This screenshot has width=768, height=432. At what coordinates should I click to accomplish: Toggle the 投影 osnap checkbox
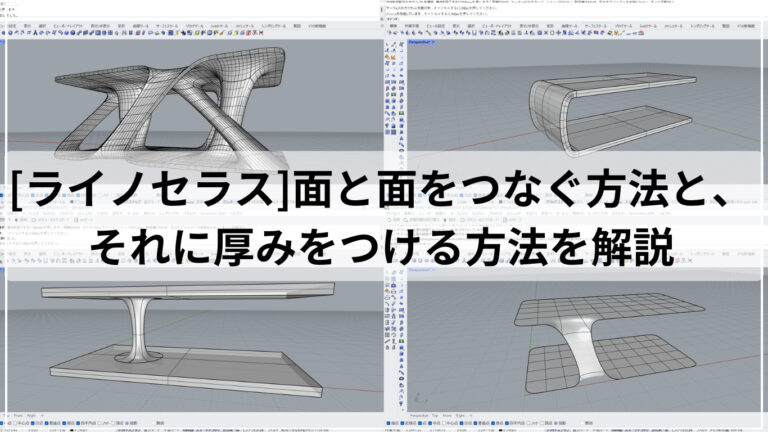coord(555,423)
